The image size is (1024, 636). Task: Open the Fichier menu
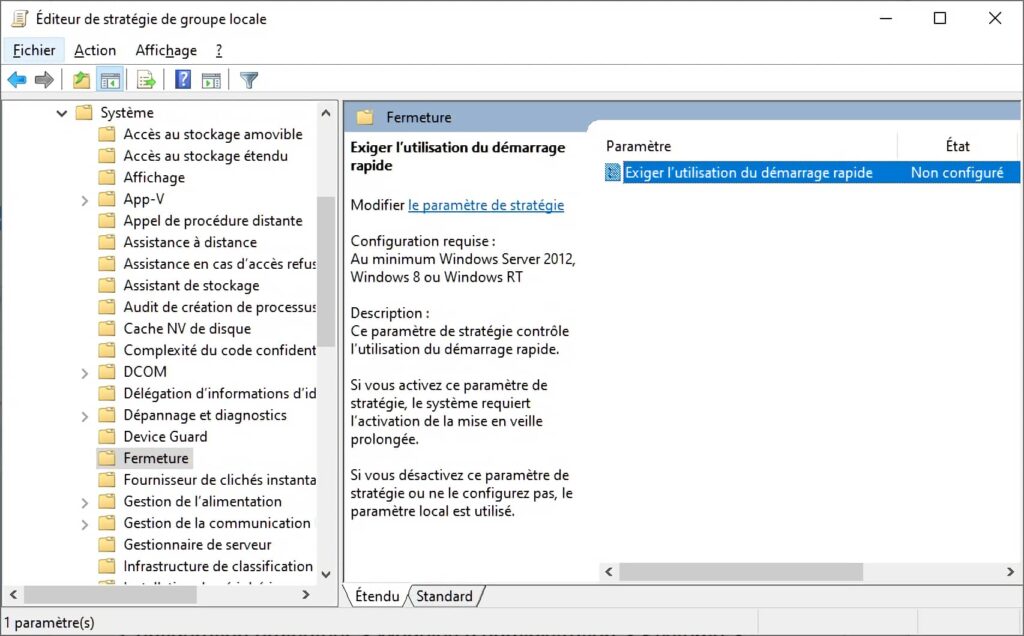pos(34,49)
